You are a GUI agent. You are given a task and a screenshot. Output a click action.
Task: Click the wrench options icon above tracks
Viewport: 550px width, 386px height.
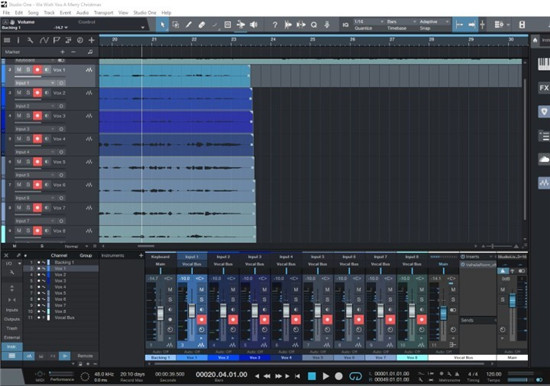[31, 40]
